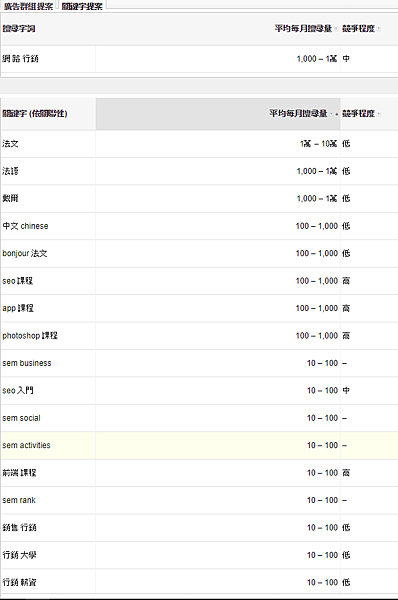398x600 pixels.
Task: Select the sem business keyword
Action: (x=27, y=363)
